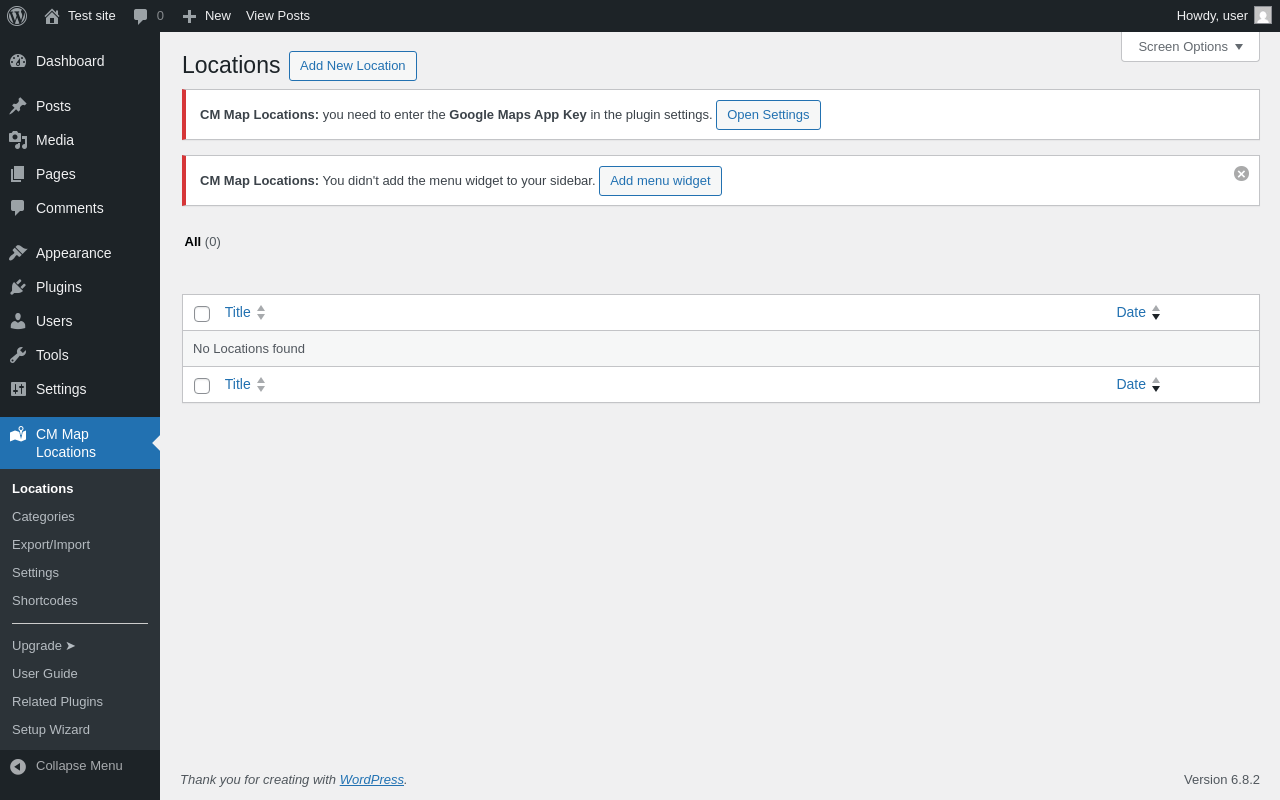This screenshot has height=800, width=1280.
Task: Click View Posts in admin bar
Action: [x=278, y=16]
